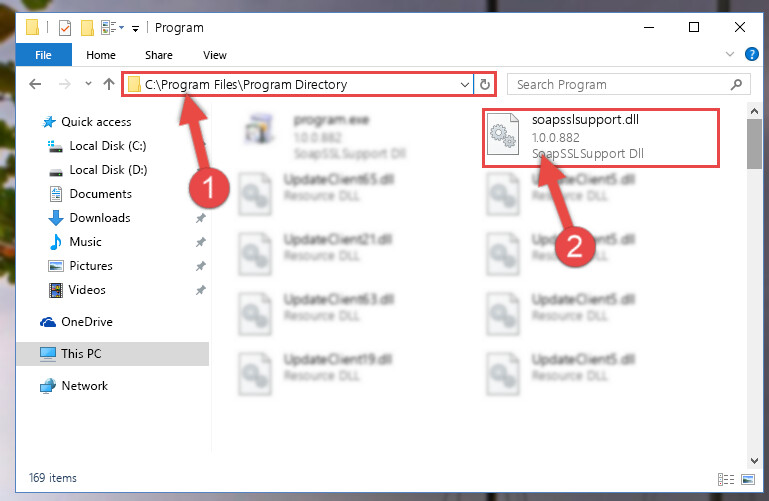Select Downloads in the navigation pane
This screenshot has height=501, width=769.
point(100,218)
